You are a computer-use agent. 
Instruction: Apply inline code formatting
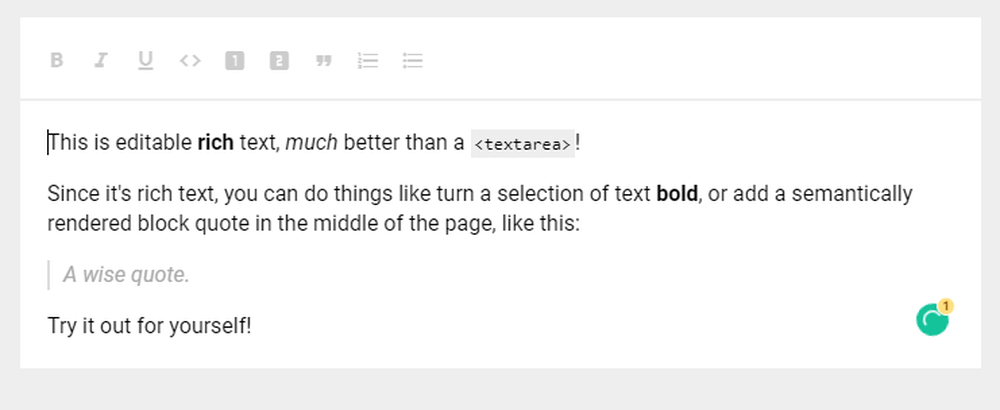click(190, 61)
